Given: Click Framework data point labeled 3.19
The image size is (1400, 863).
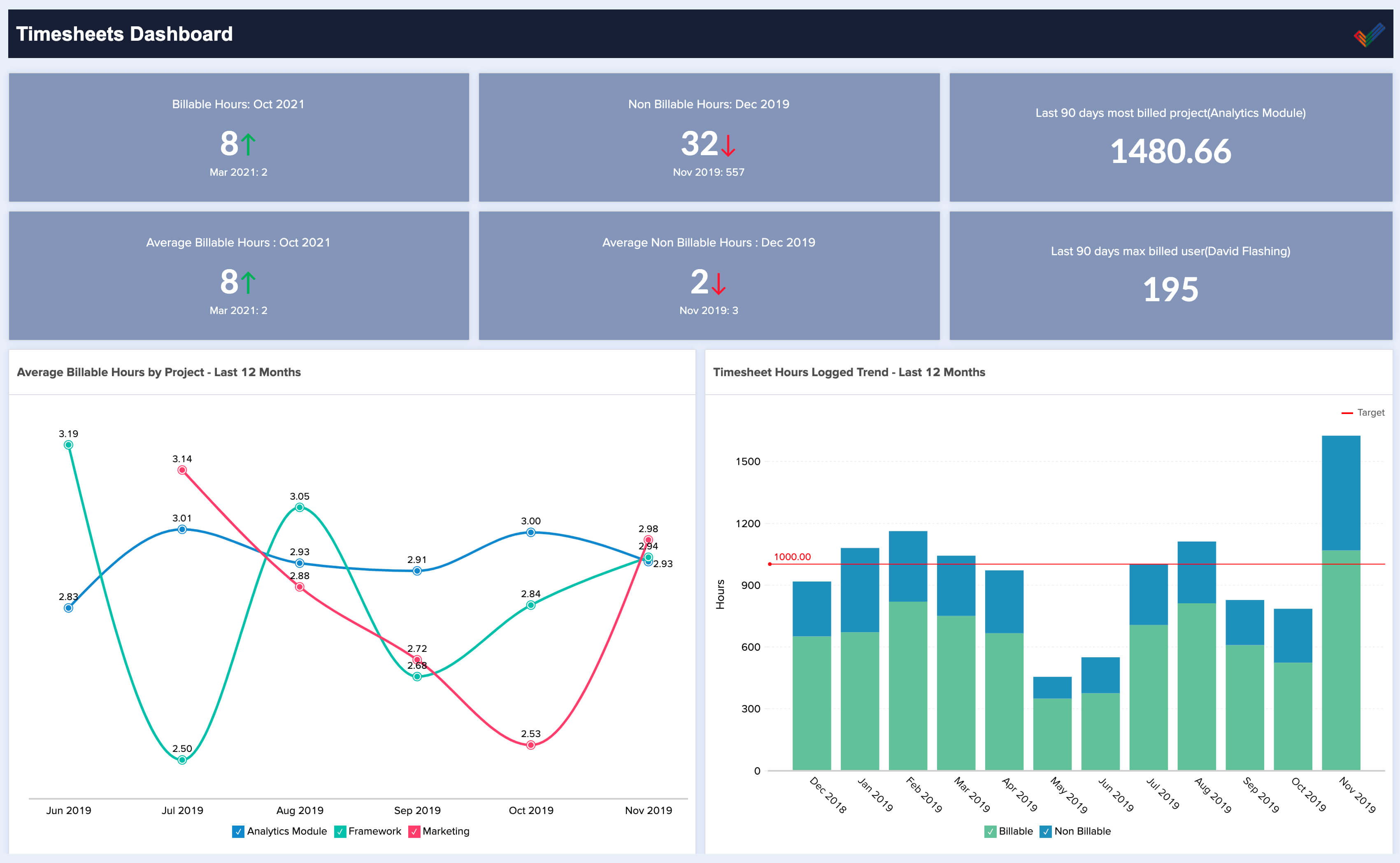Looking at the screenshot, I should 68,444.
